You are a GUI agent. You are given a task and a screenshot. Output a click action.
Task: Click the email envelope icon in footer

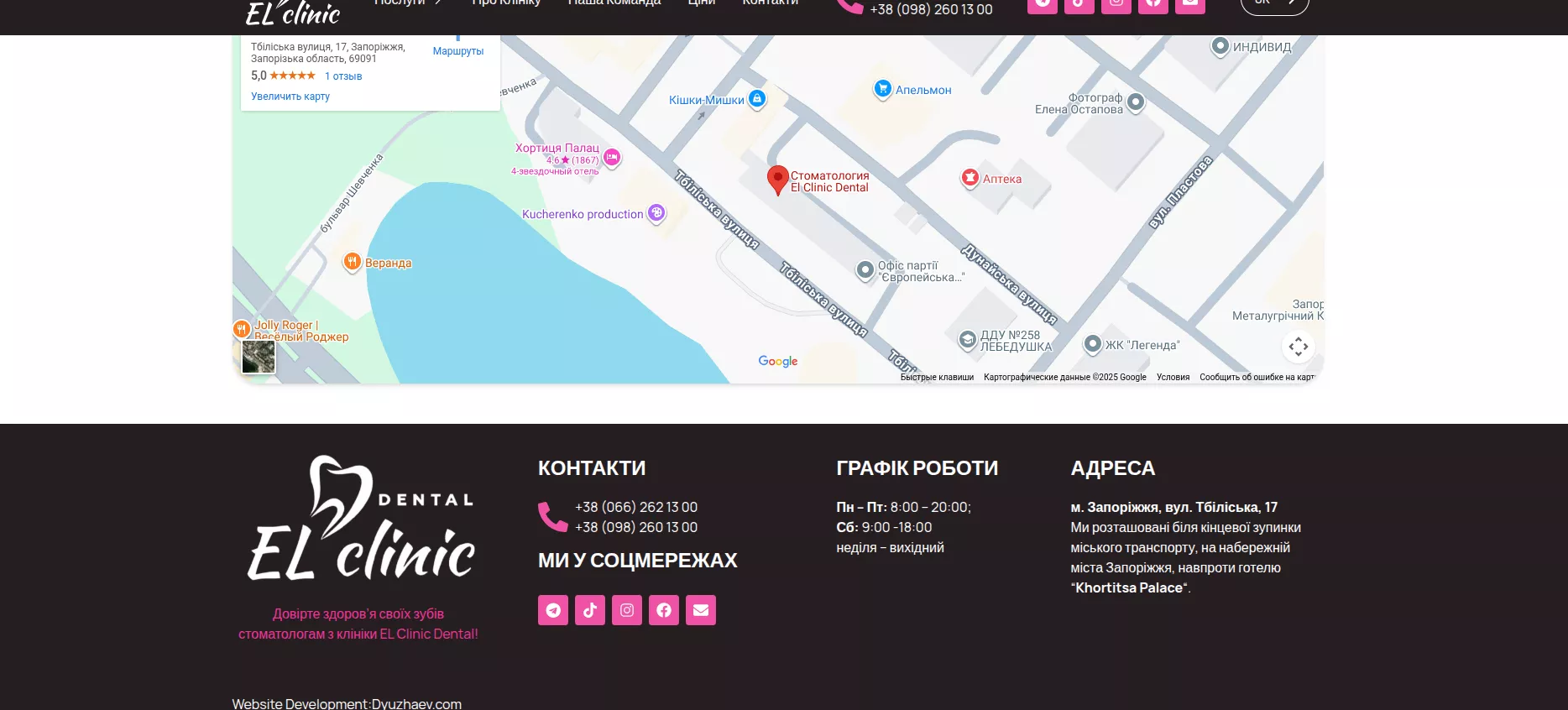701,610
